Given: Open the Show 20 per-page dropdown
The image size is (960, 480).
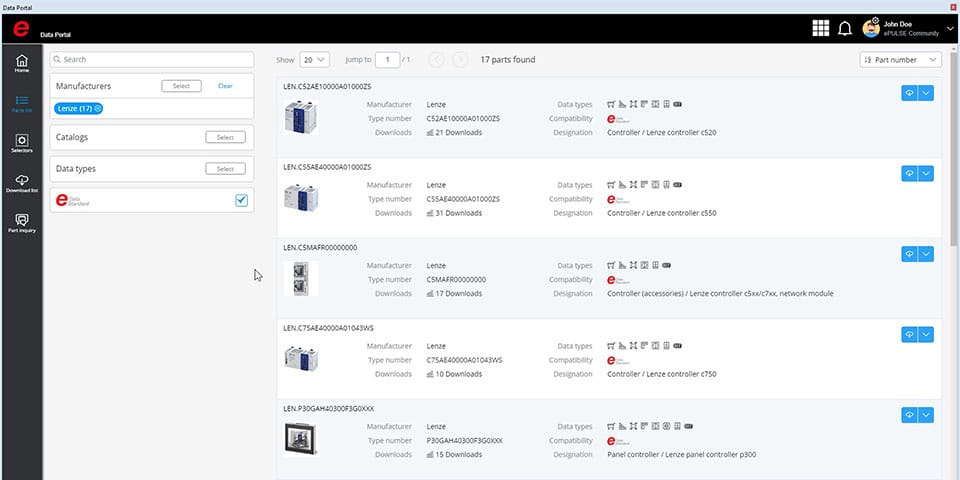Looking at the screenshot, I should [315, 60].
